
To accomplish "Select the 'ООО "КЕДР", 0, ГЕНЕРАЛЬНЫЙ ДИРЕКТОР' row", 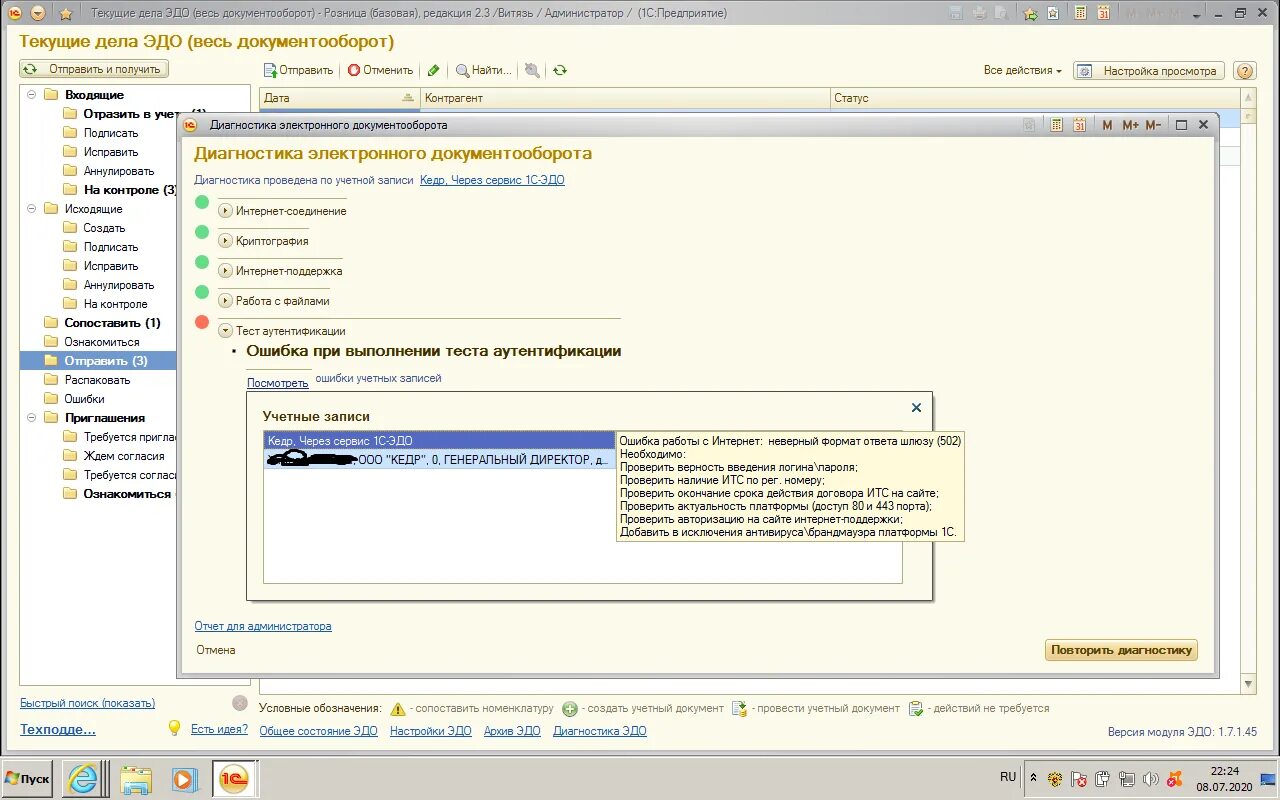I will [x=440, y=459].
